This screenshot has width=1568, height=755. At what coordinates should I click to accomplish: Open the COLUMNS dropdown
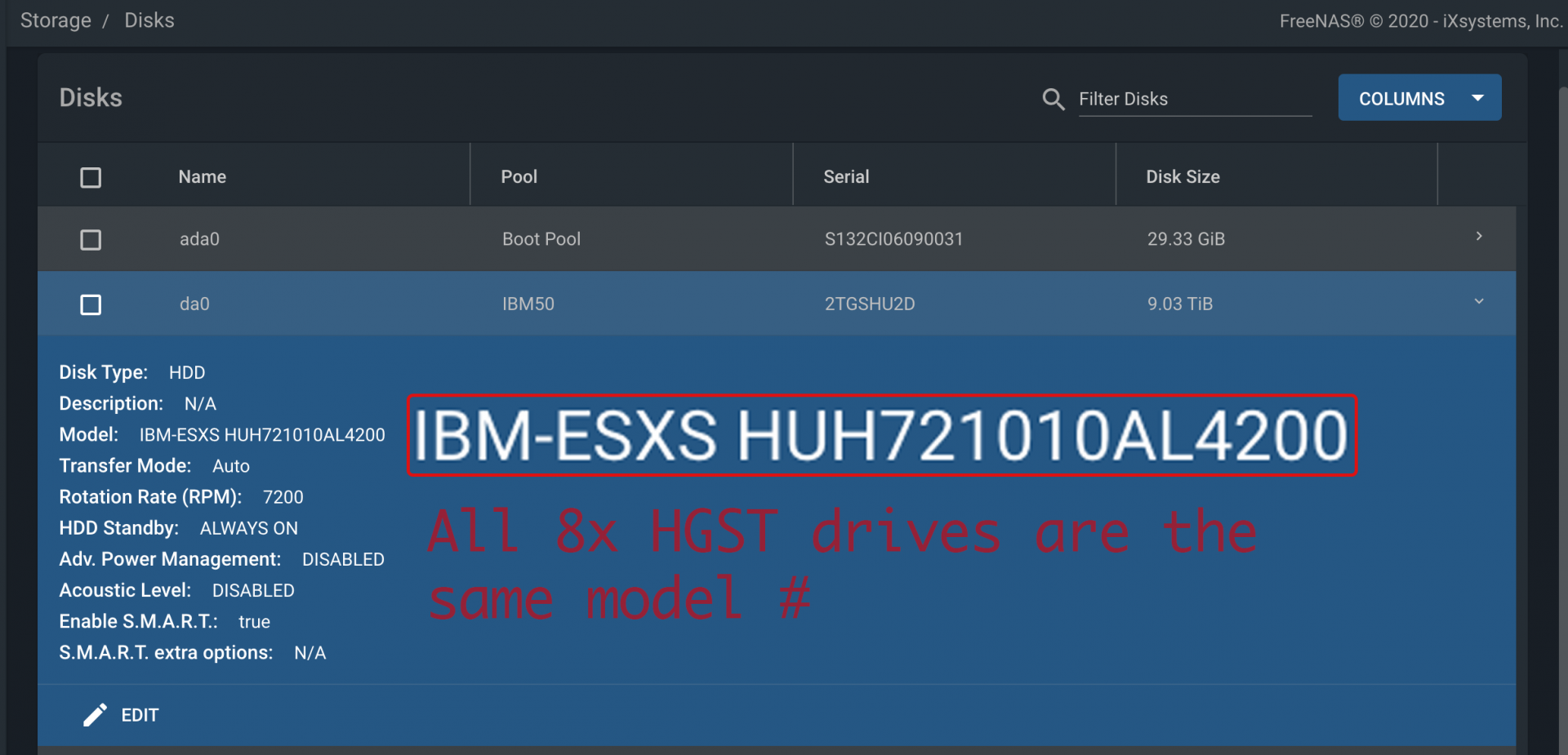tap(1419, 98)
